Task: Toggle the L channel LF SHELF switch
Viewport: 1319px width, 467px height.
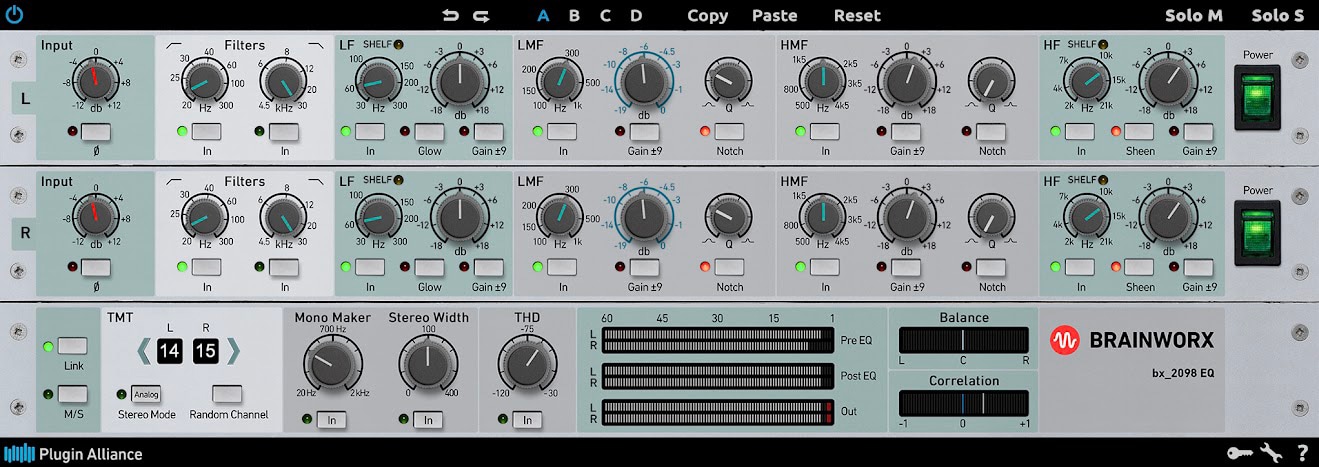Action: coord(399,44)
